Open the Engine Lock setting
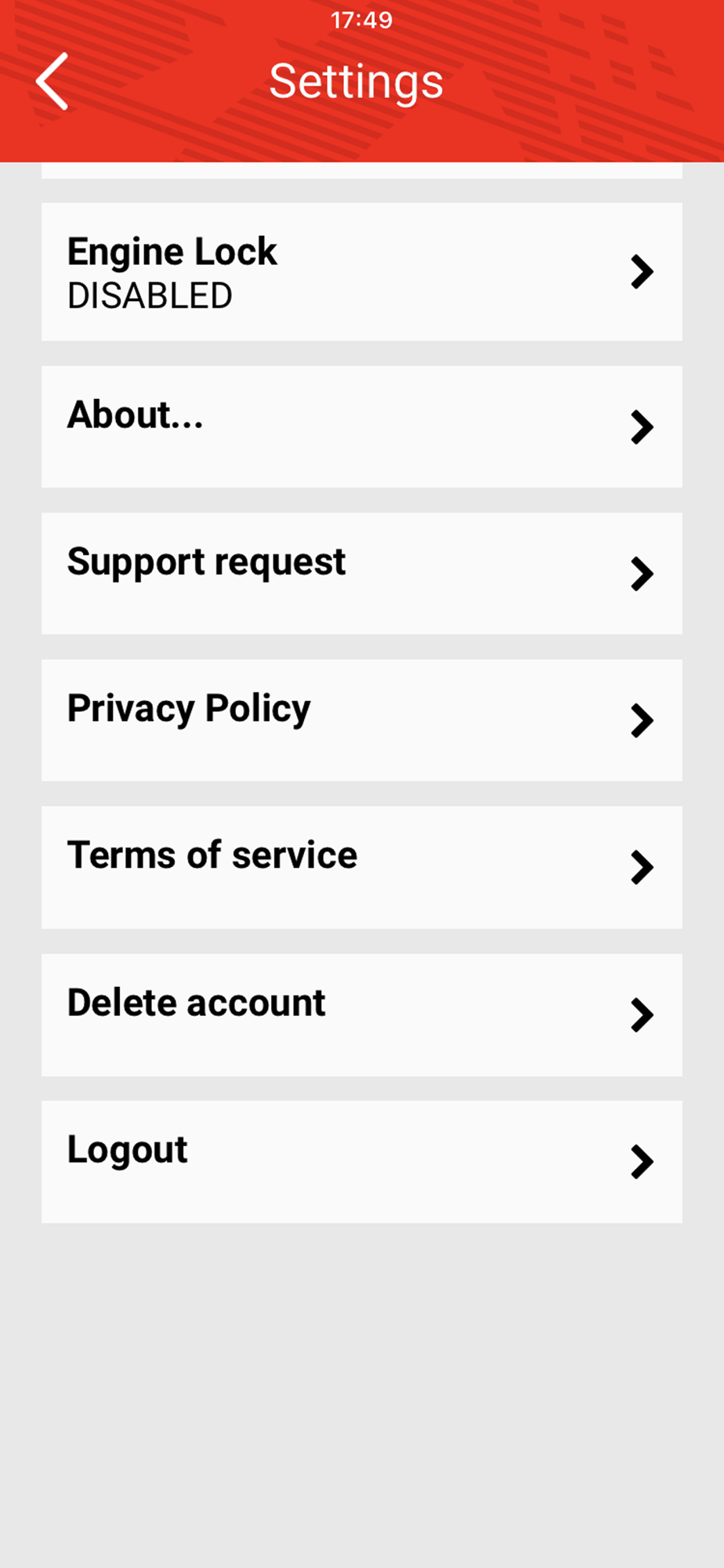 click(172, 252)
